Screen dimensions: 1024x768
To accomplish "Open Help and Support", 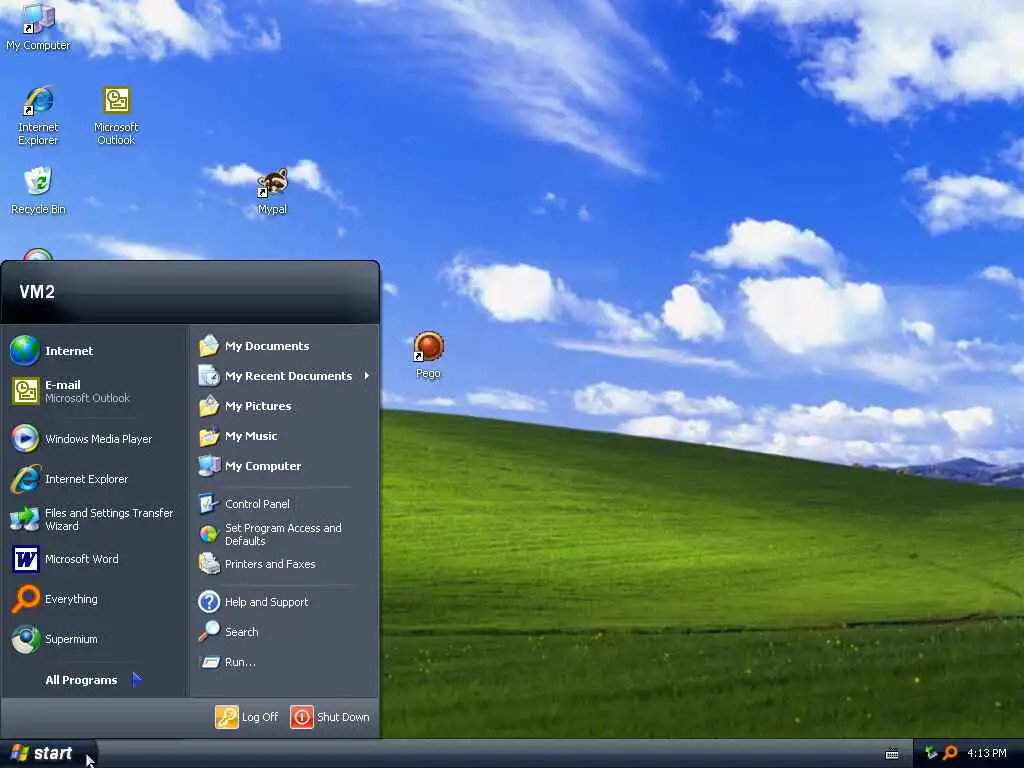I will pos(285,602).
